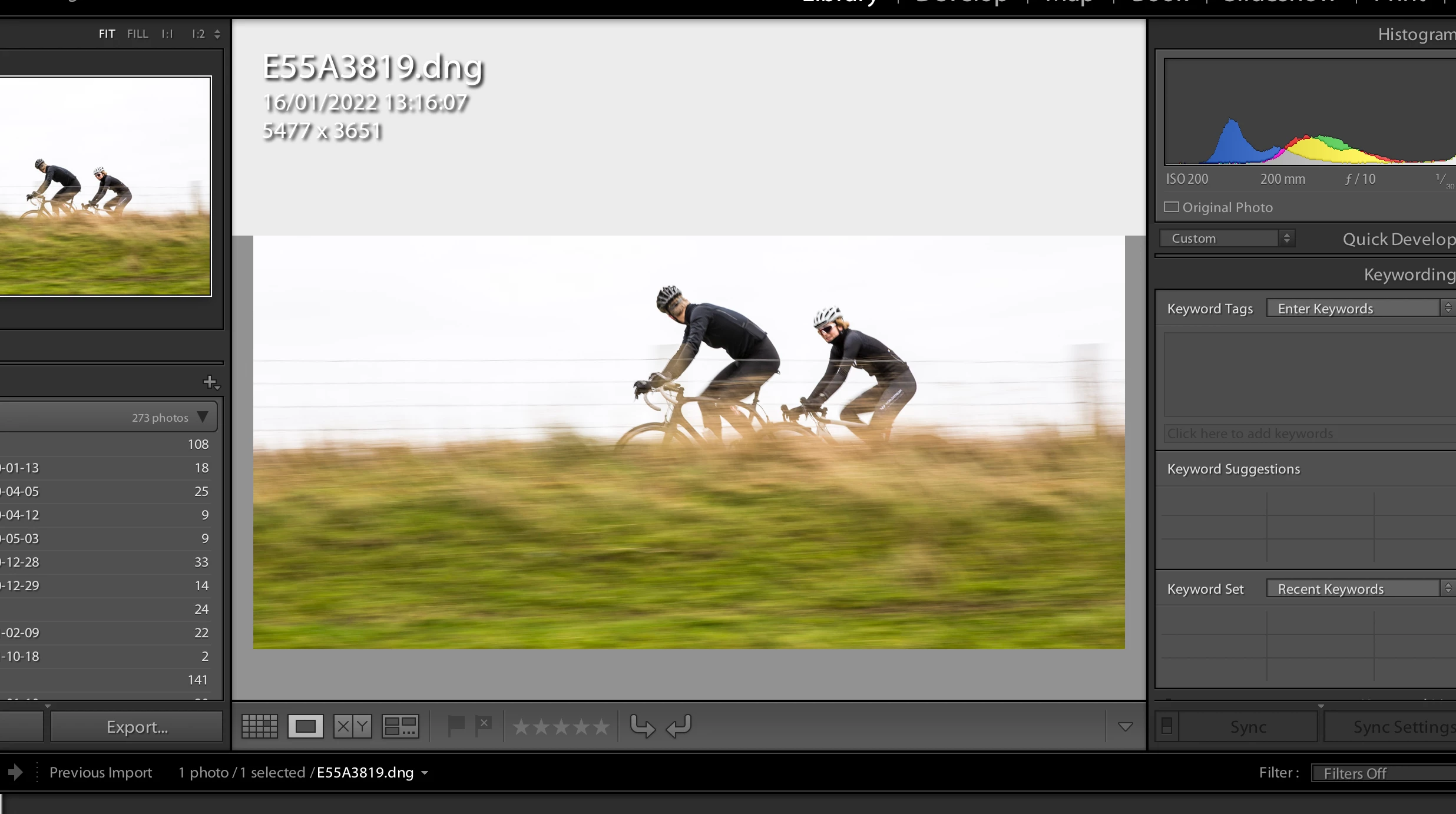Click the Export button
The width and height of the screenshot is (1456, 814).
pyautogui.click(x=137, y=727)
